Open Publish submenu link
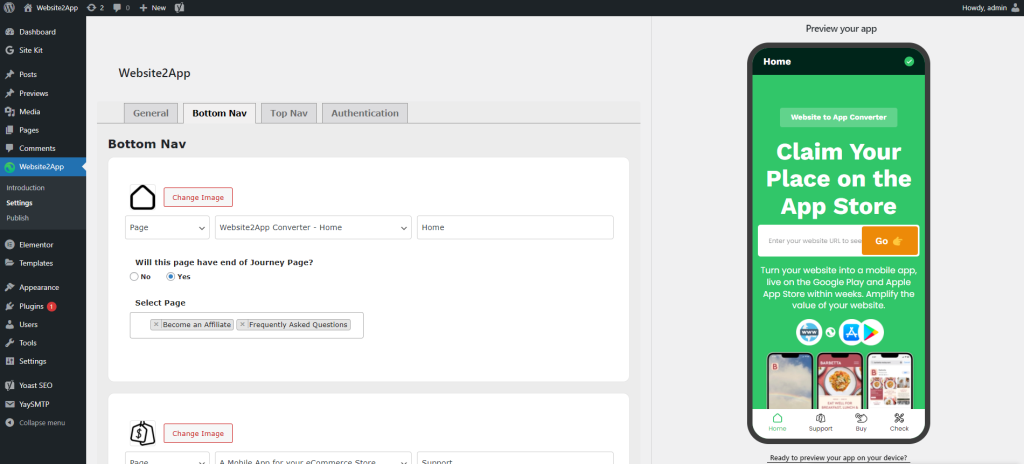The height and width of the screenshot is (464, 1024). coord(18,218)
